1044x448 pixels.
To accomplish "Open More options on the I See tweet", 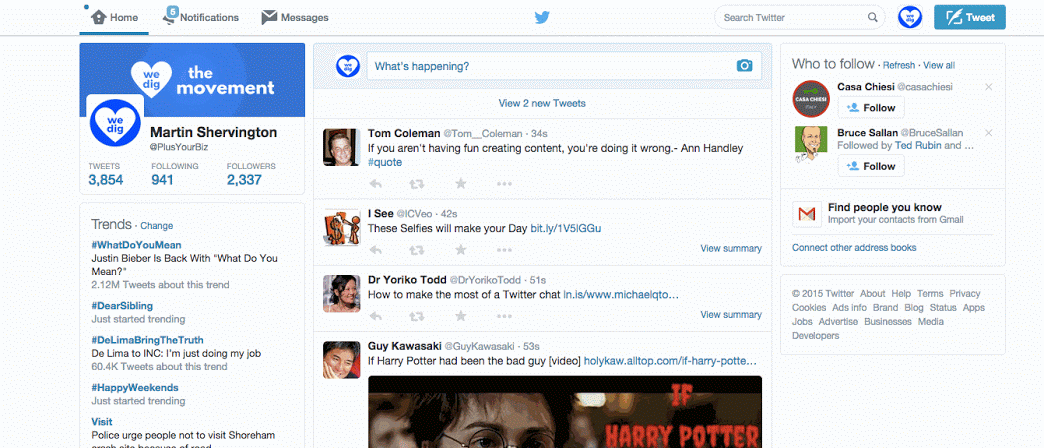I will (504, 250).
